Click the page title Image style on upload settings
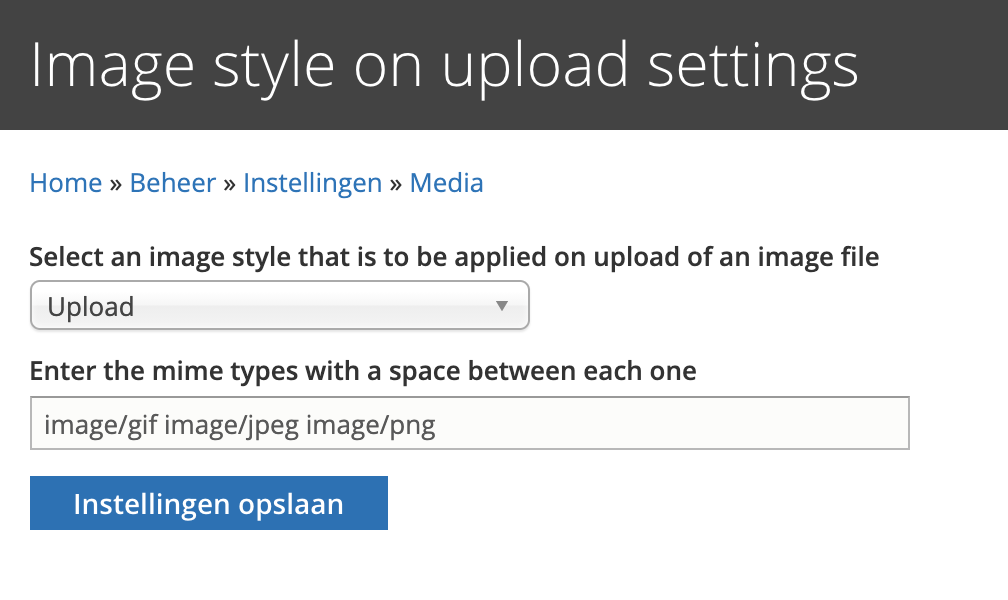Image resolution: width=1008 pixels, height=600 pixels. click(x=444, y=65)
